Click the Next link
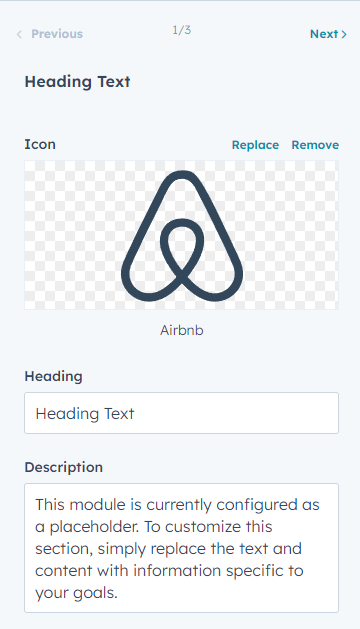 (x=328, y=34)
